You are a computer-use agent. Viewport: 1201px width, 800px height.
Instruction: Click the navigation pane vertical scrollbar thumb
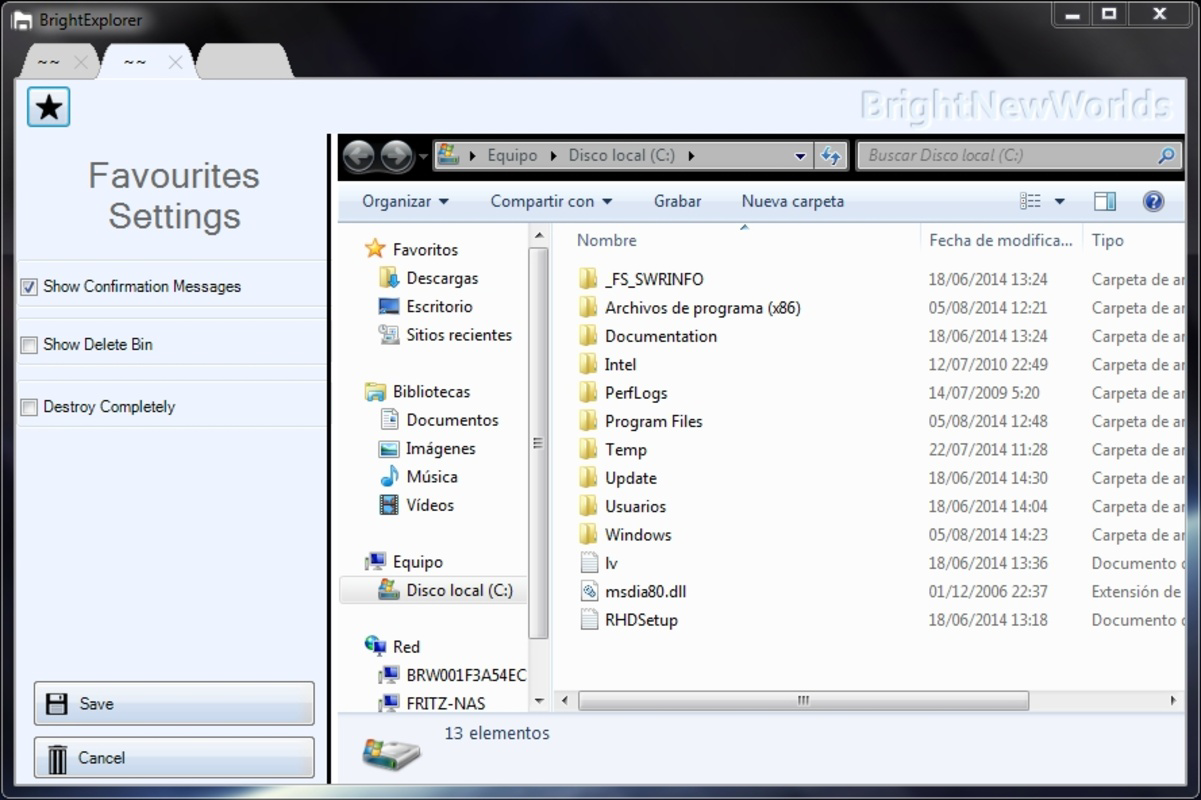(x=538, y=443)
